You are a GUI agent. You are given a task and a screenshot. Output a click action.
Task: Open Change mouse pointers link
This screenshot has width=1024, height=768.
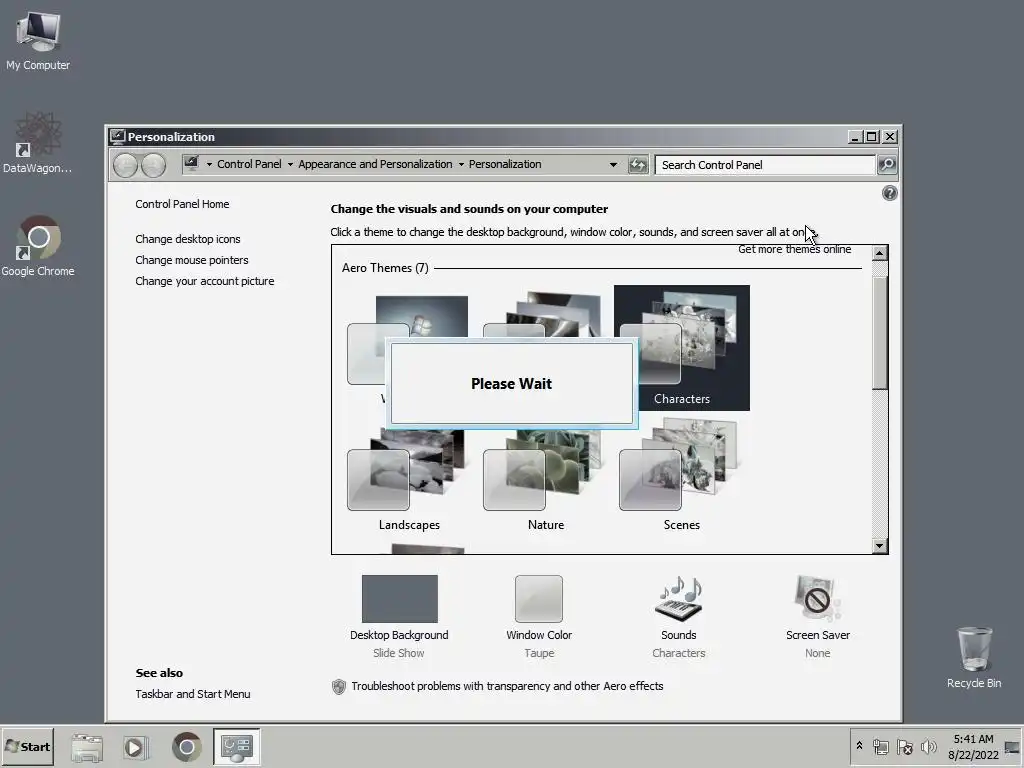191,260
